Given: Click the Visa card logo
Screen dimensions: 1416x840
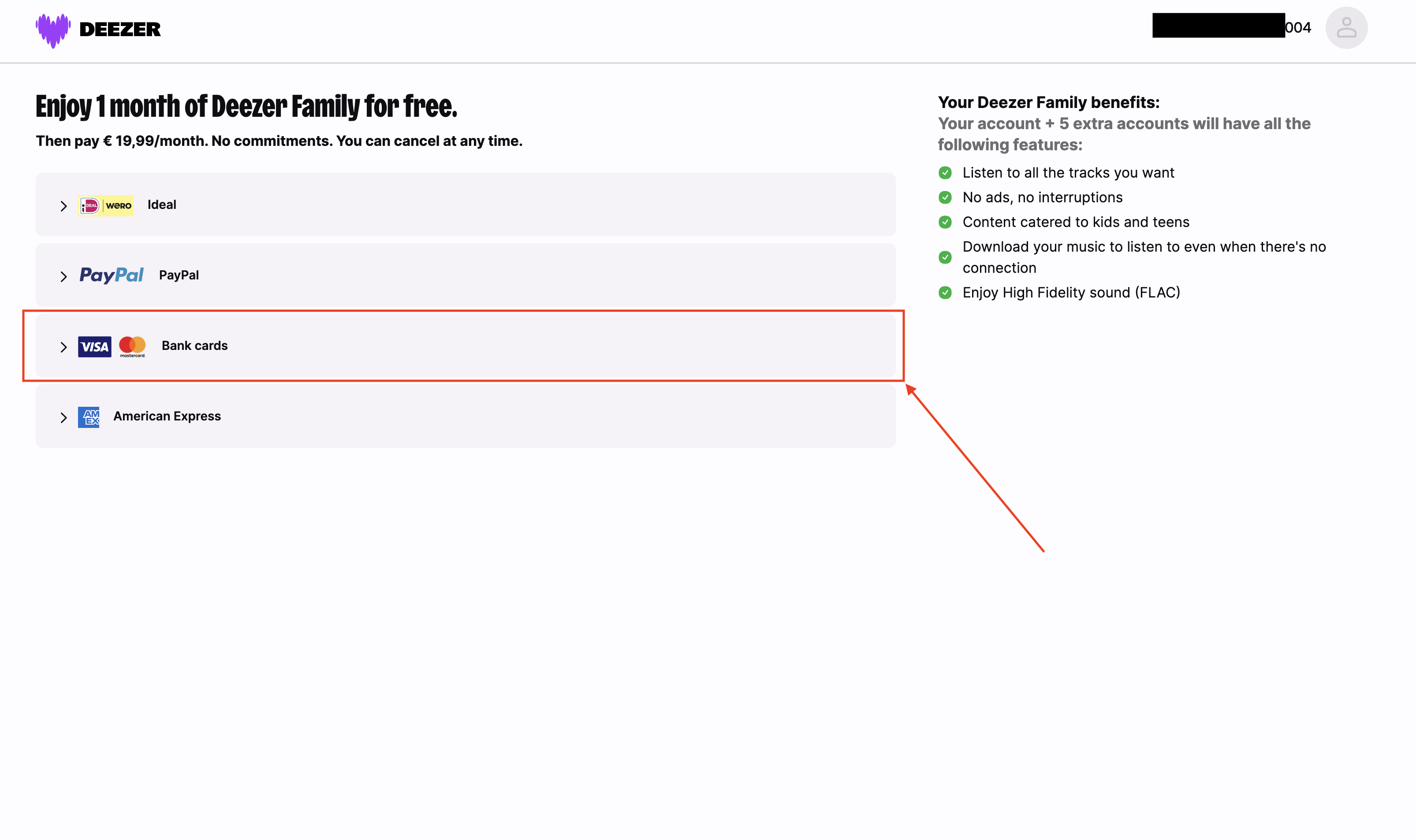Looking at the screenshot, I should [94, 346].
